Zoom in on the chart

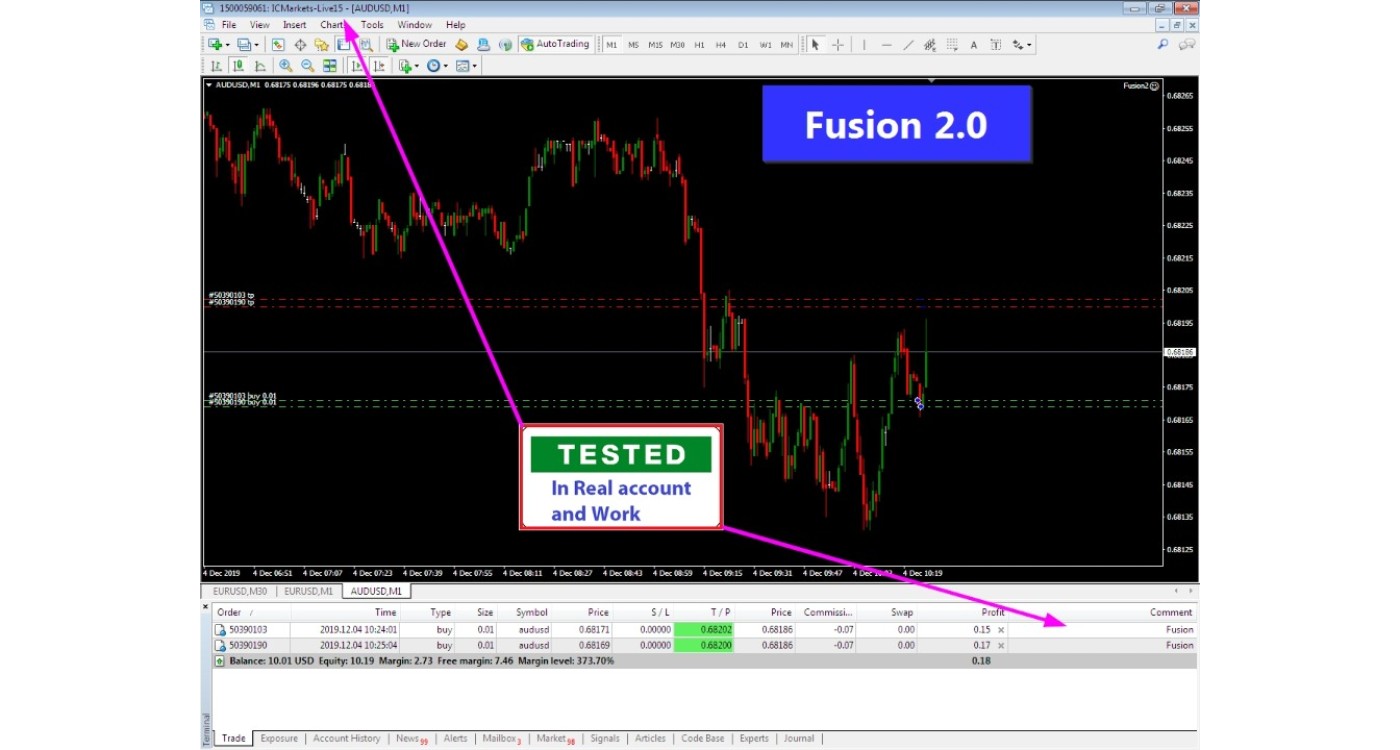click(x=286, y=66)
